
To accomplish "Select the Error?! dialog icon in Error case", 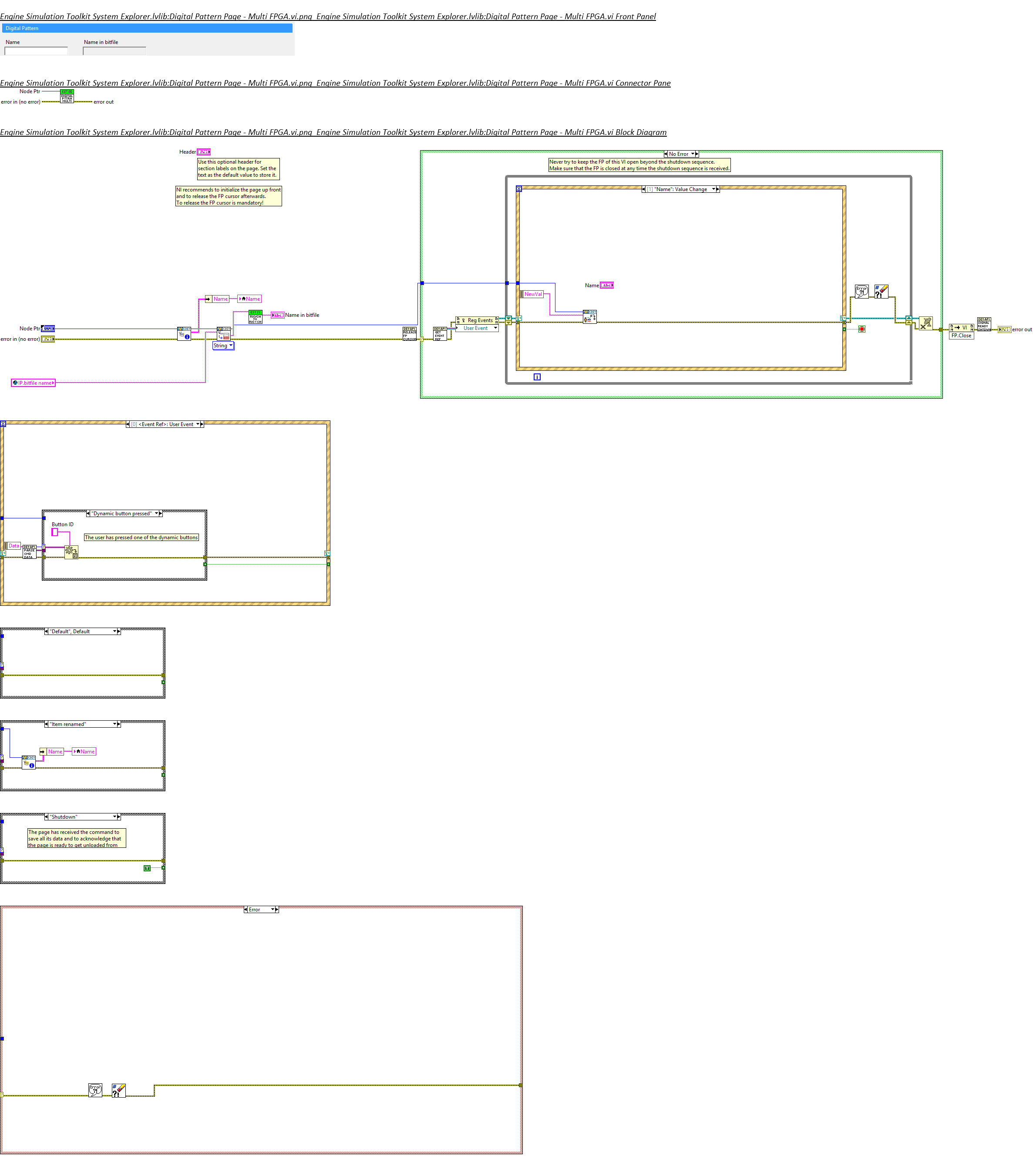I will tap(95, 1090).
